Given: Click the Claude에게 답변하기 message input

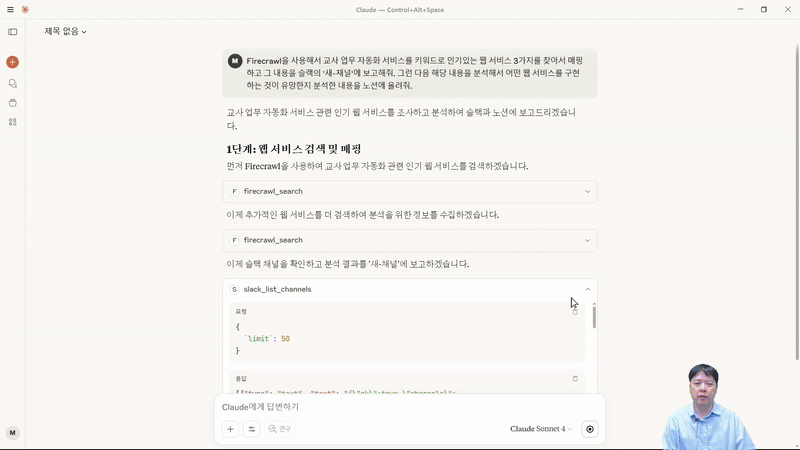Looking at the screenshot, I should [400, 407].
